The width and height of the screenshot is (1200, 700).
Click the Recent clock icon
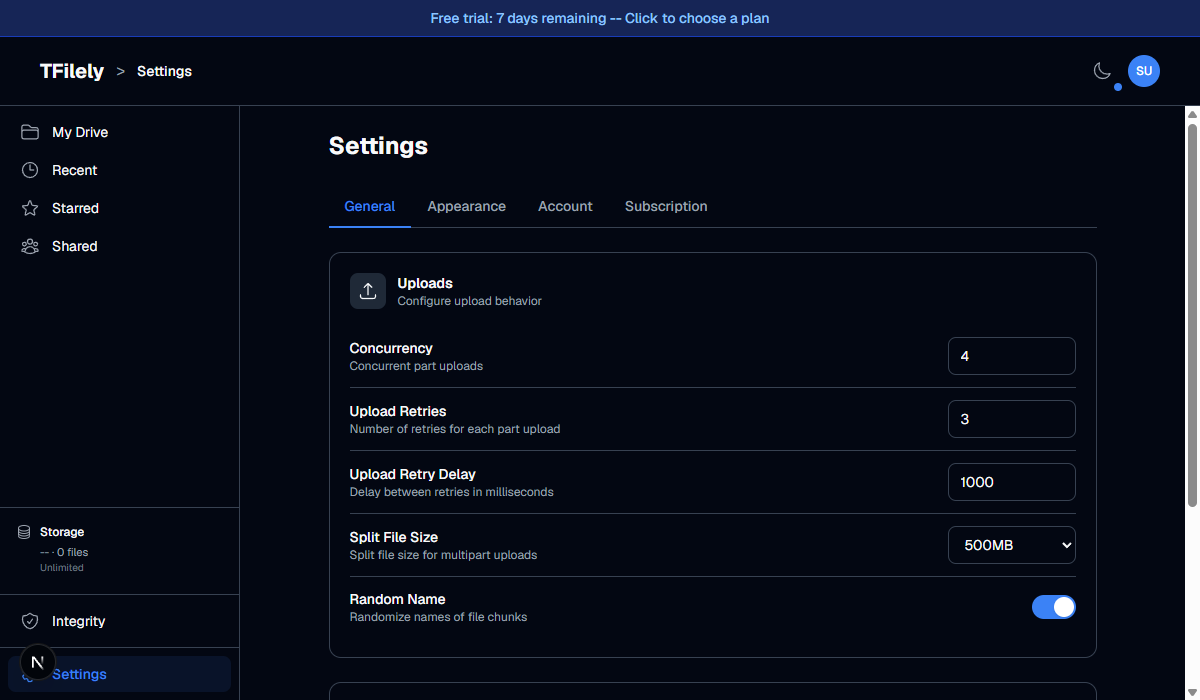[30, 170]
